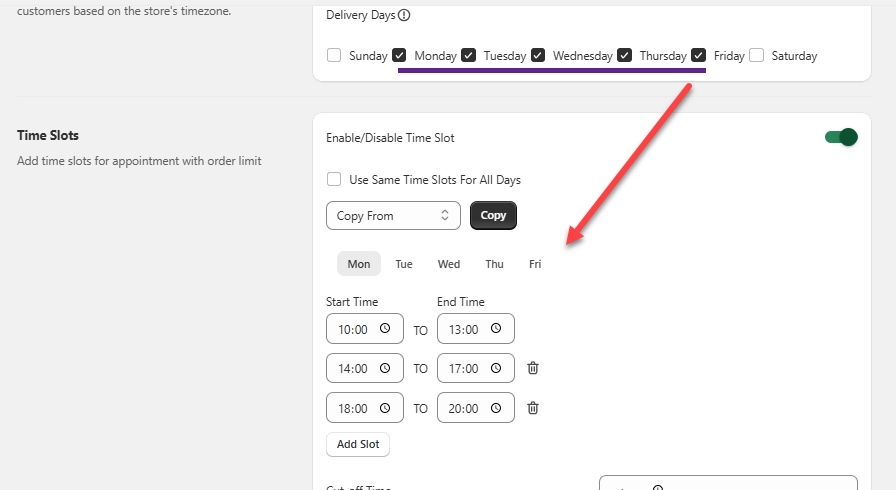Open clock picker for 17:00 end time
896x490 pixels.
[498, 368]
